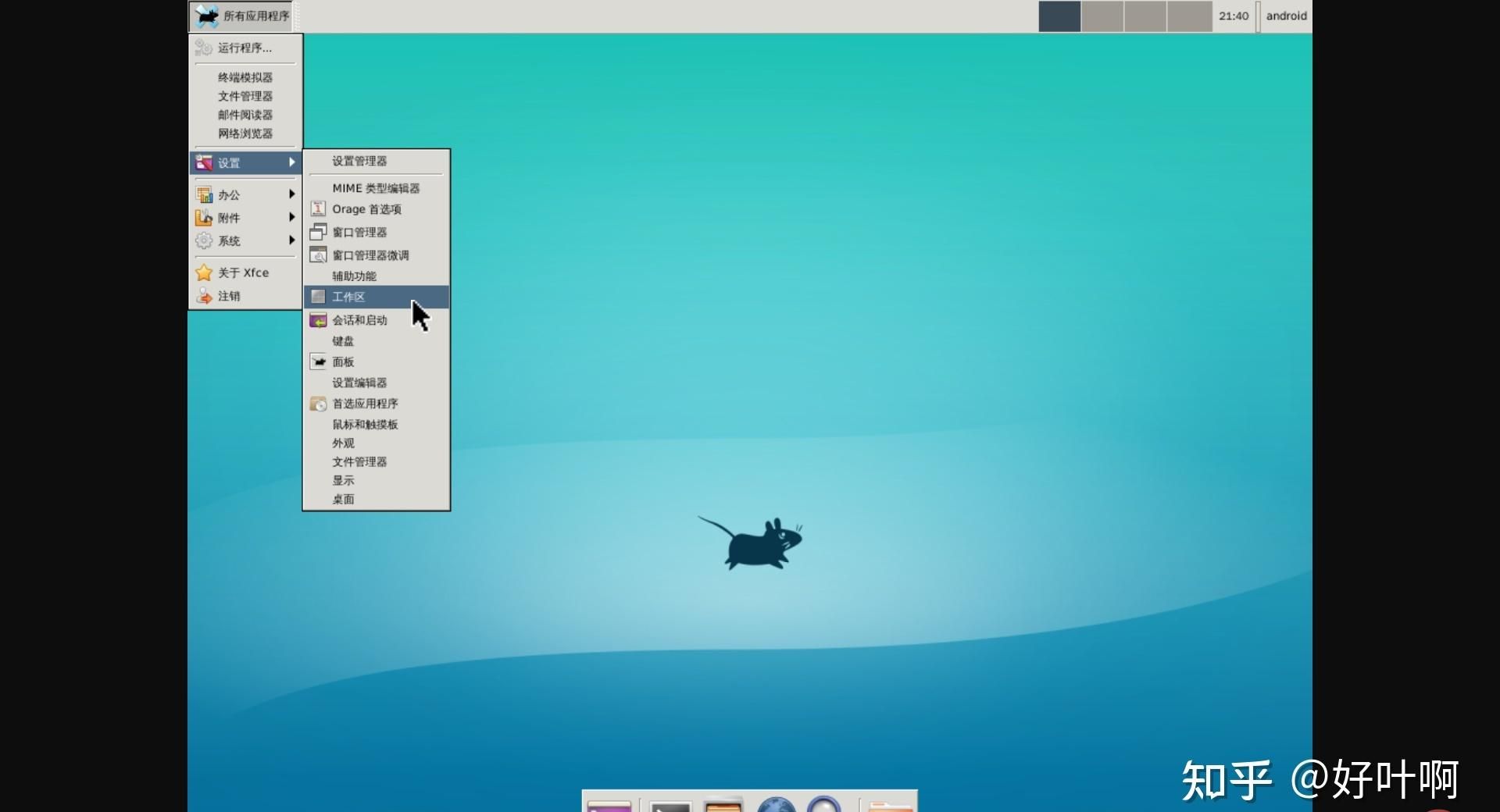Image resolution: width=1500 pixels, height=812 pixels.
Task: Expand the 设置 submenu arrow
Action: (291, 162)
